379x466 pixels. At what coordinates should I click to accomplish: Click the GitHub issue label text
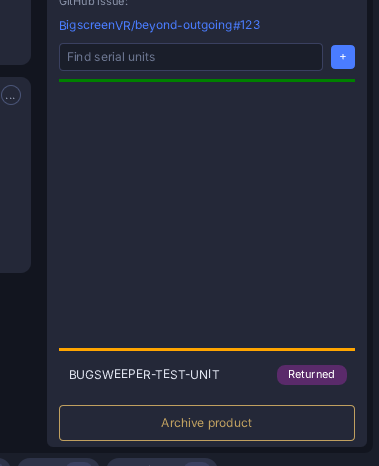pyautogui.click(x=93, y=3)
